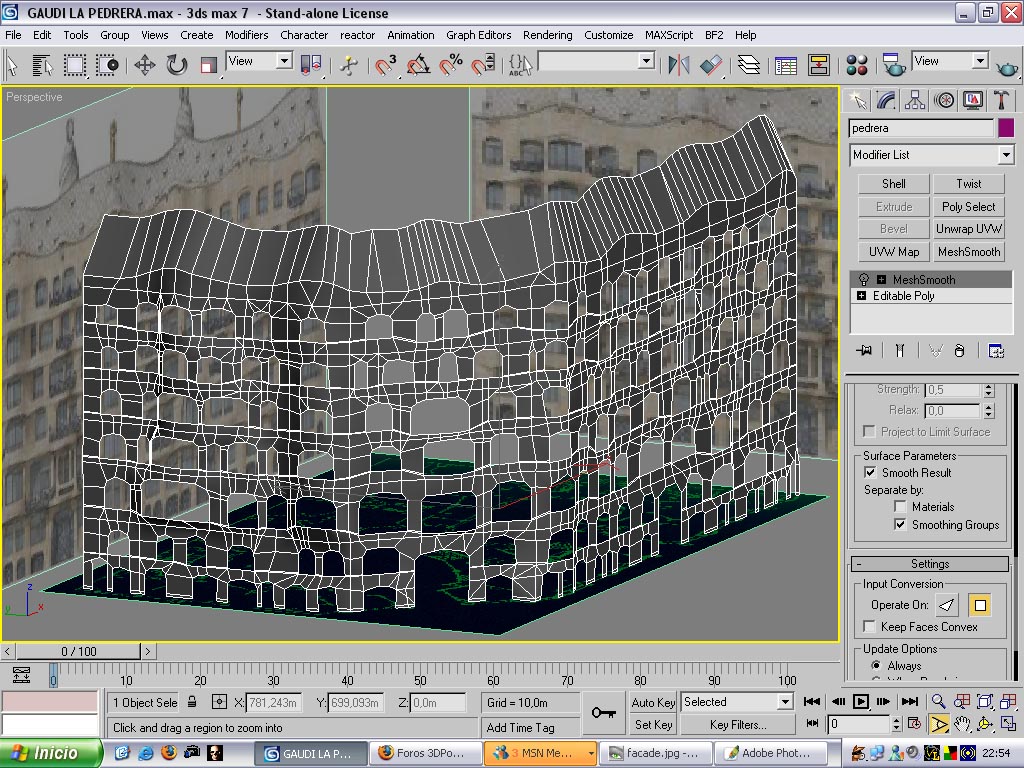Click the Unwrap UVW button
Screen dimensions: 1024x768
[x=968, y=229]
